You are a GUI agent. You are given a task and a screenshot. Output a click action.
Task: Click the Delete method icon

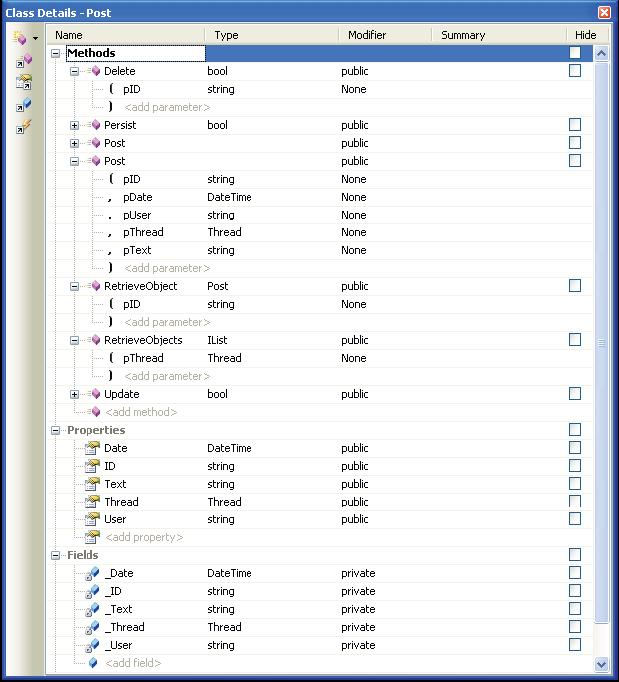[x=95, y=72]
